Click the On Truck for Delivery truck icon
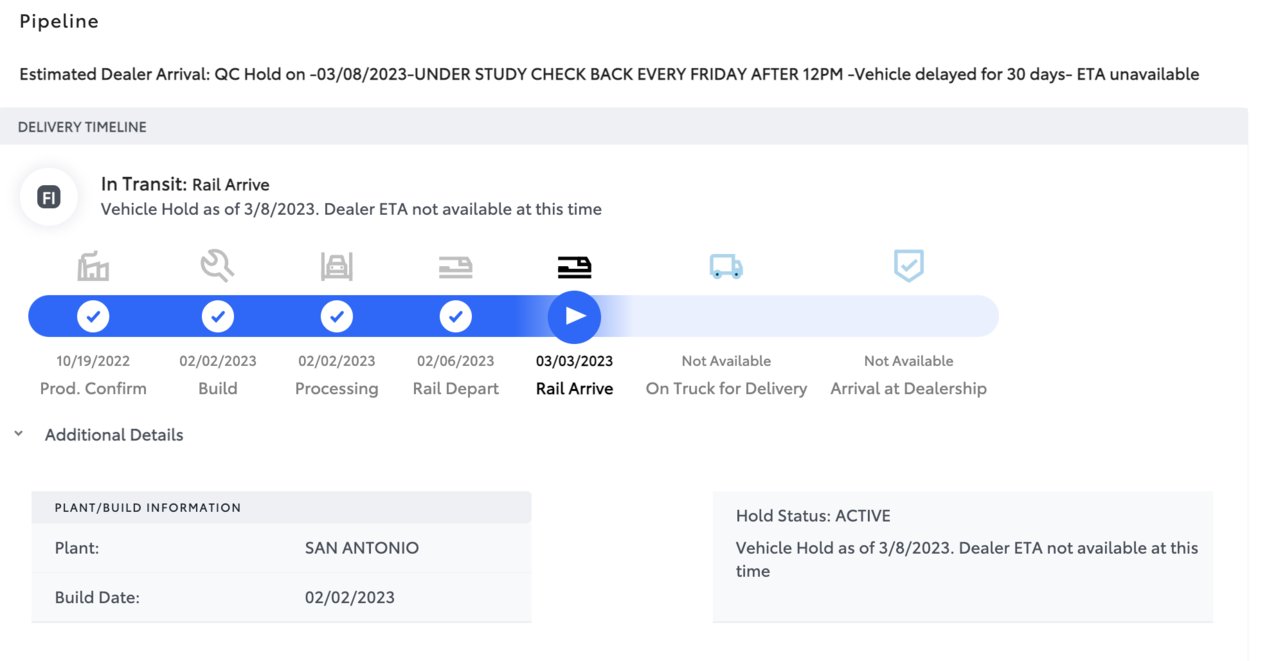The image size is (1278, 661). point(726,266)
